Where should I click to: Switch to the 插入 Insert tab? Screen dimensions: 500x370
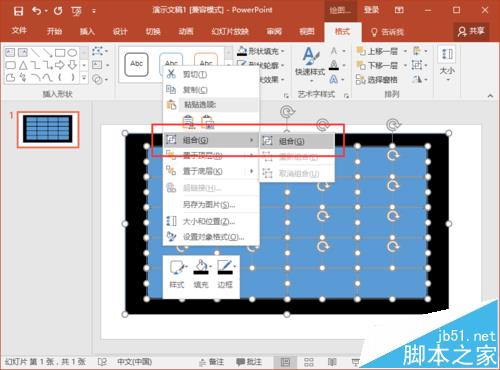tap(87, 31)
